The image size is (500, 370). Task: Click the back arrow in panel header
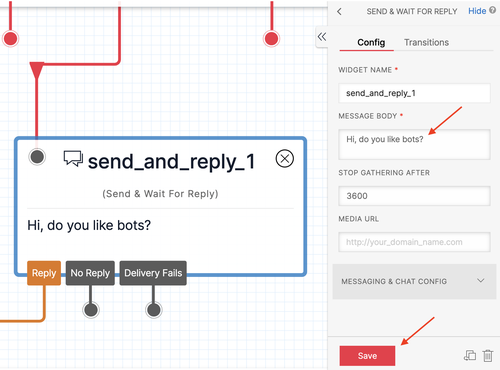pos(339,12)
